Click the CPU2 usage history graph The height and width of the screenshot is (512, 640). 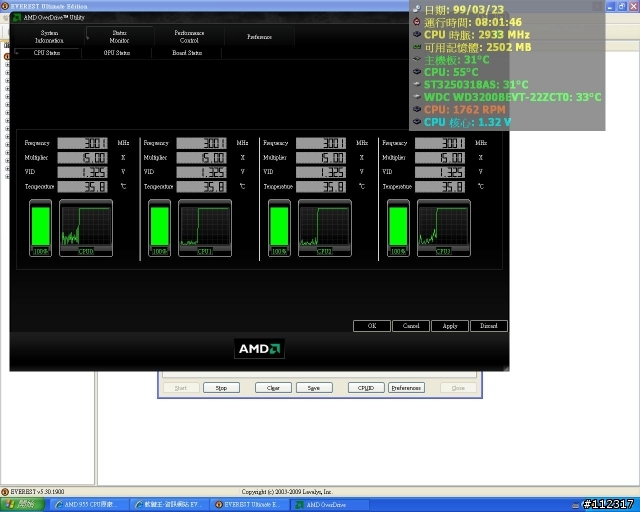(324, 228)
